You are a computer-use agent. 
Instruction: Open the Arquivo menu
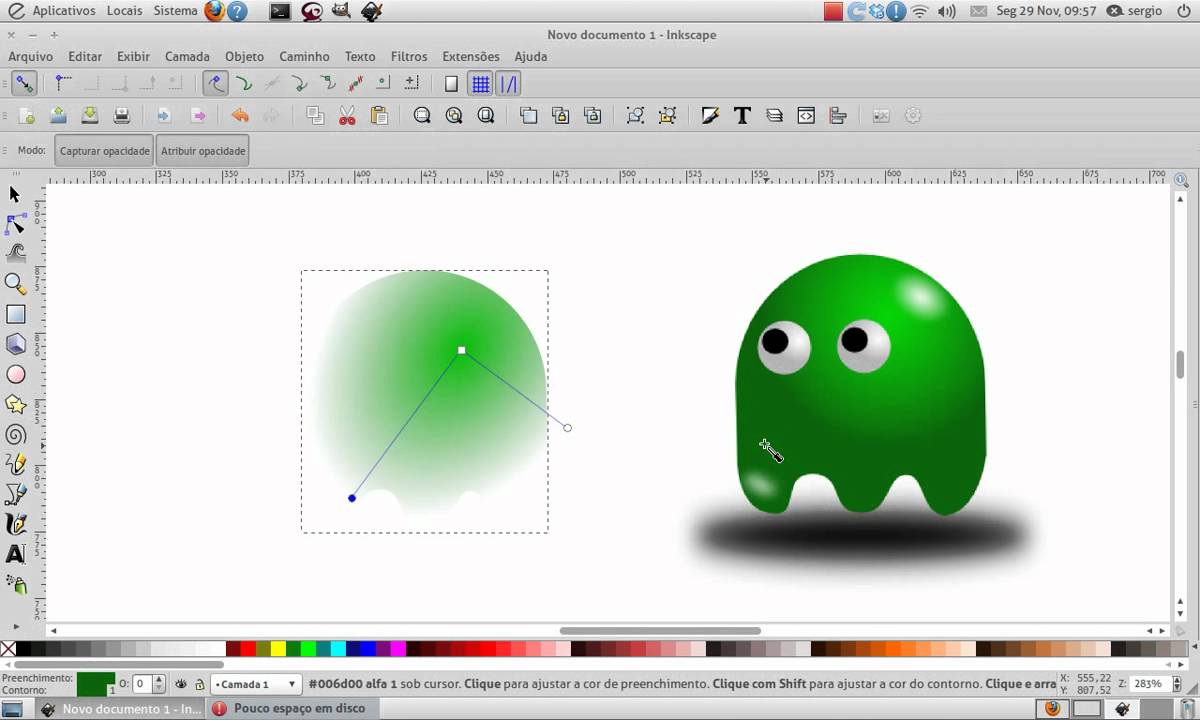click(31, 57)
